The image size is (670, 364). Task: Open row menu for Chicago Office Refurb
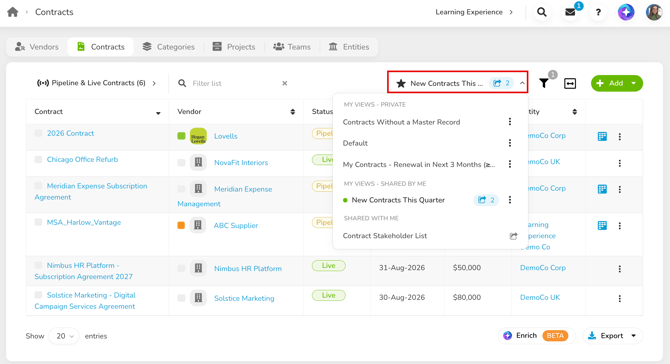pyautogui.click(x=620, y=163)
